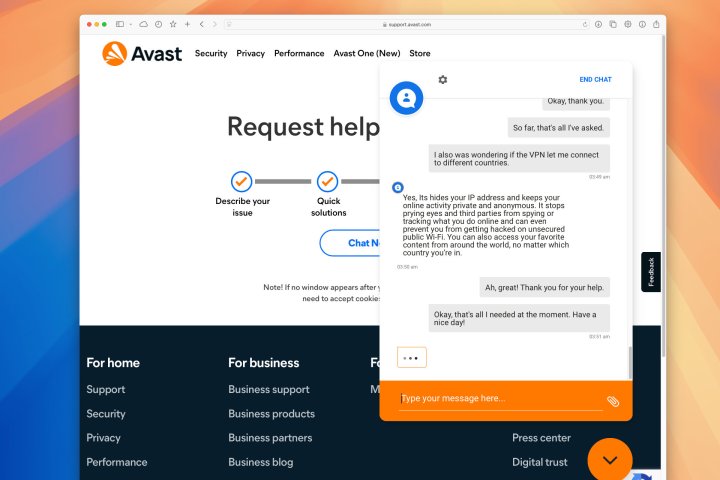Viewport: 720px width, 480px height.
Task: Click the Avast logo
Action: (x=142, y=53)
